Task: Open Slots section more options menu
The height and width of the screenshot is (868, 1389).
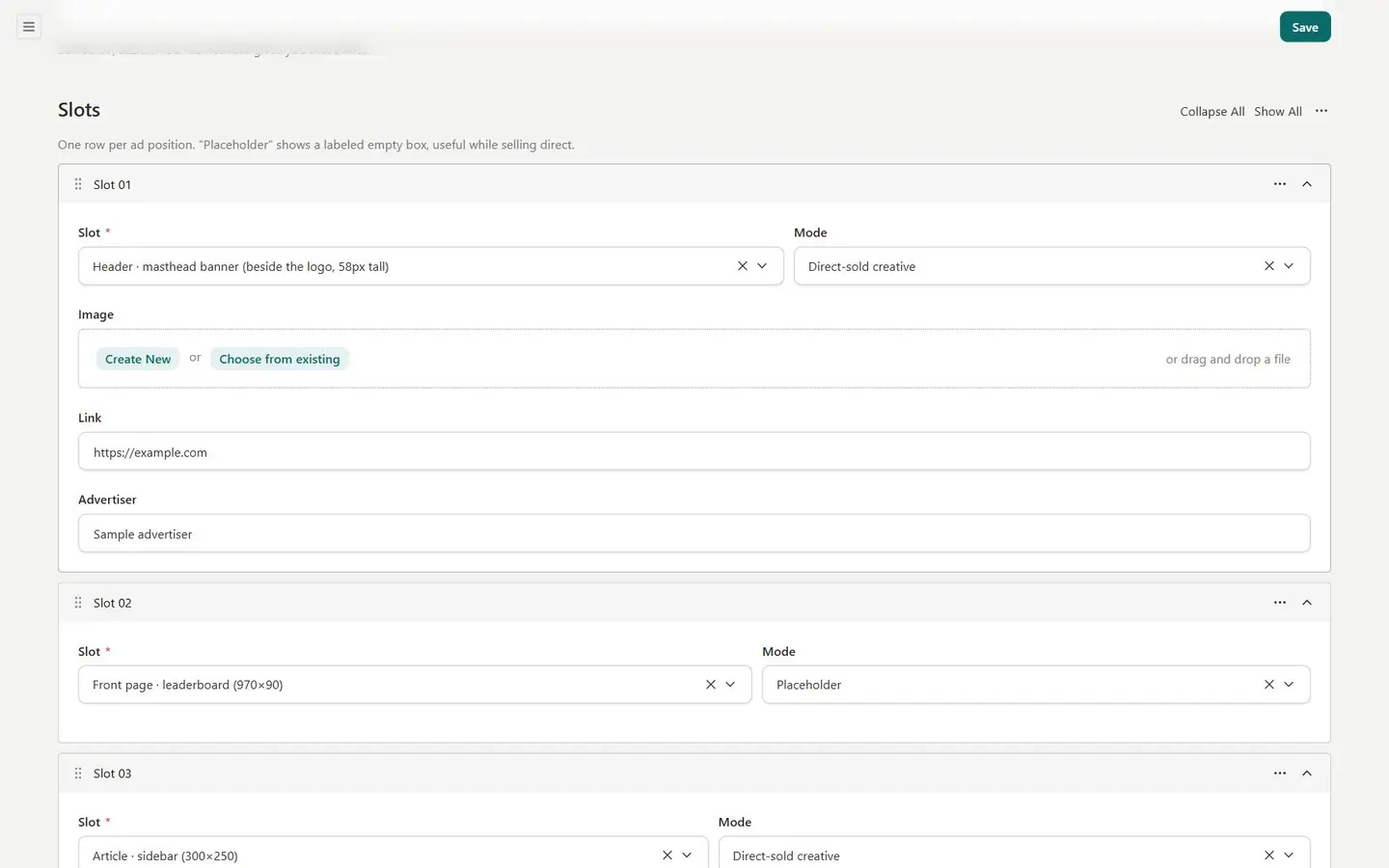Action: [x=1321, y=111]
